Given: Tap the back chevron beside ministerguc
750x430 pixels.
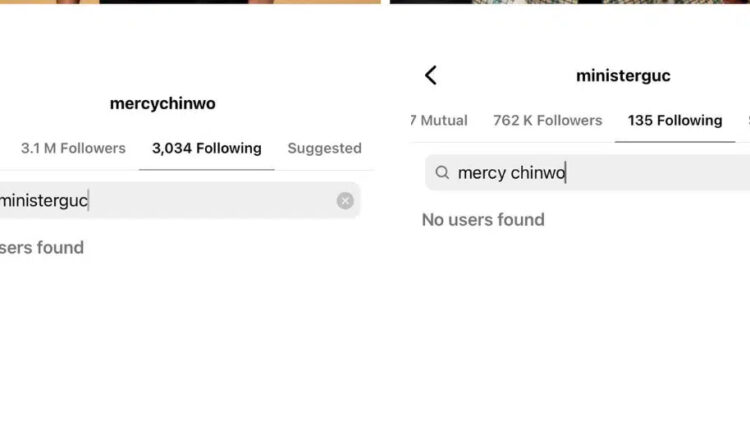Looking at the screenshot, I should point(431,75).
